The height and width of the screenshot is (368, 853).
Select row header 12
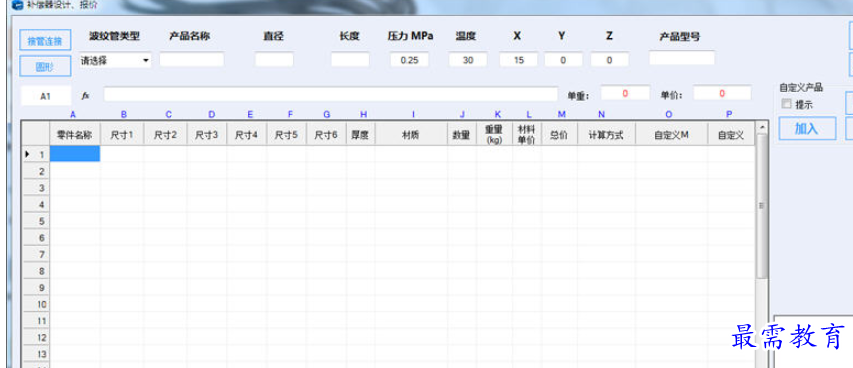[x=35, y=338]
